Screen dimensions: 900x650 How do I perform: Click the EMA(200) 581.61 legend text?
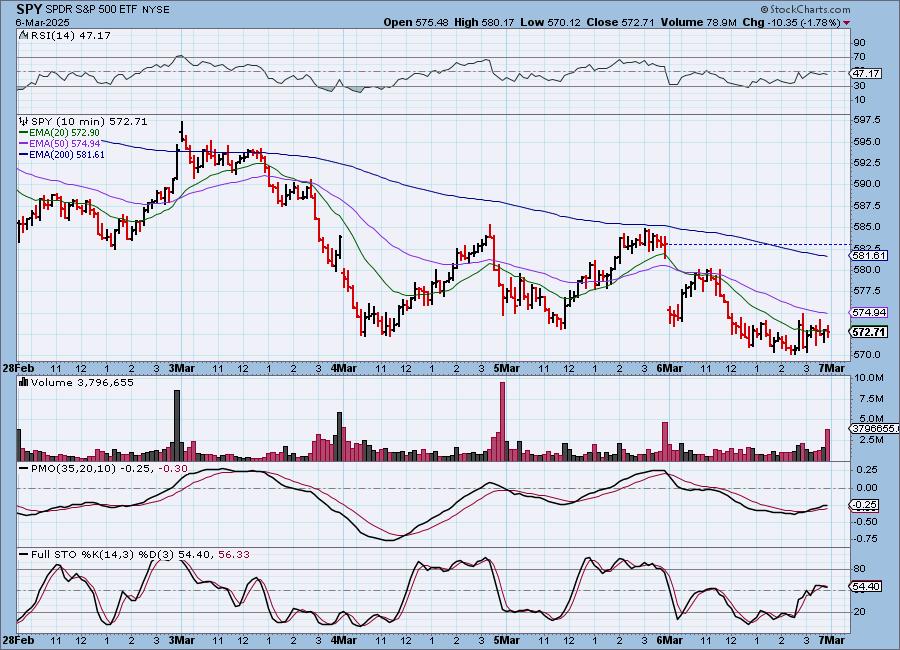pos(67,154)
